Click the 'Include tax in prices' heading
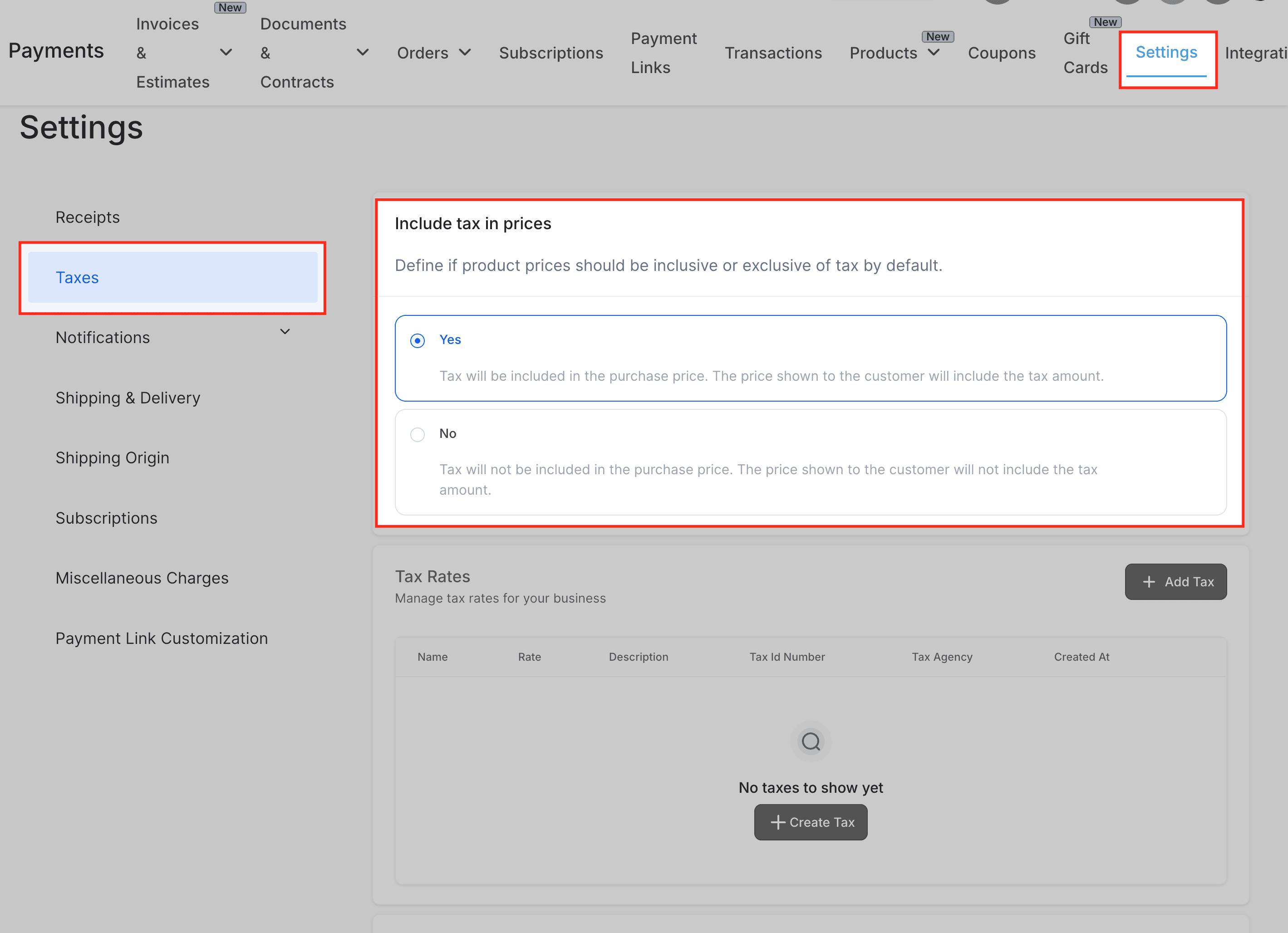The width and height of the screenshot is (1288, 933). point(472,223)
